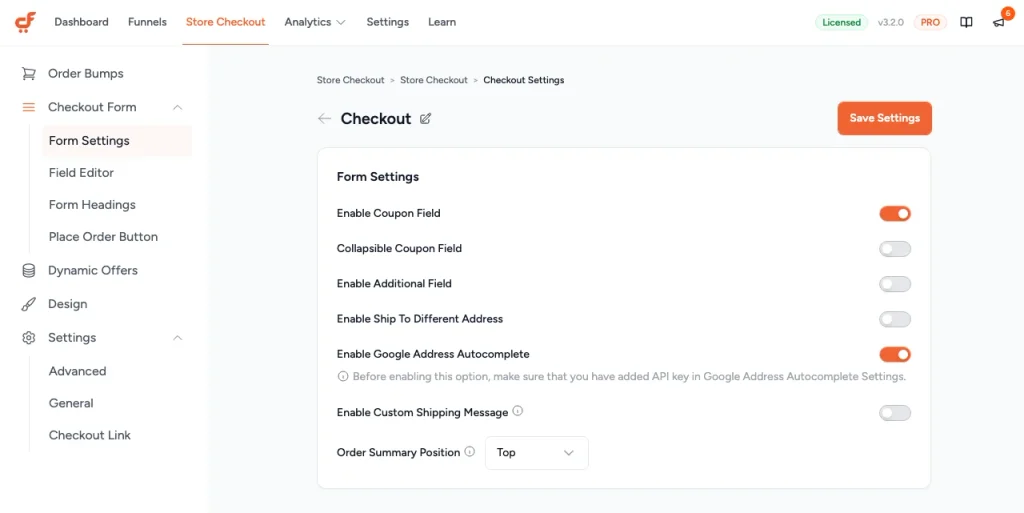The width and height of the screenshot is (1024, 513).
Task: Go to the Funnels tab
Action: click(148, 22)
